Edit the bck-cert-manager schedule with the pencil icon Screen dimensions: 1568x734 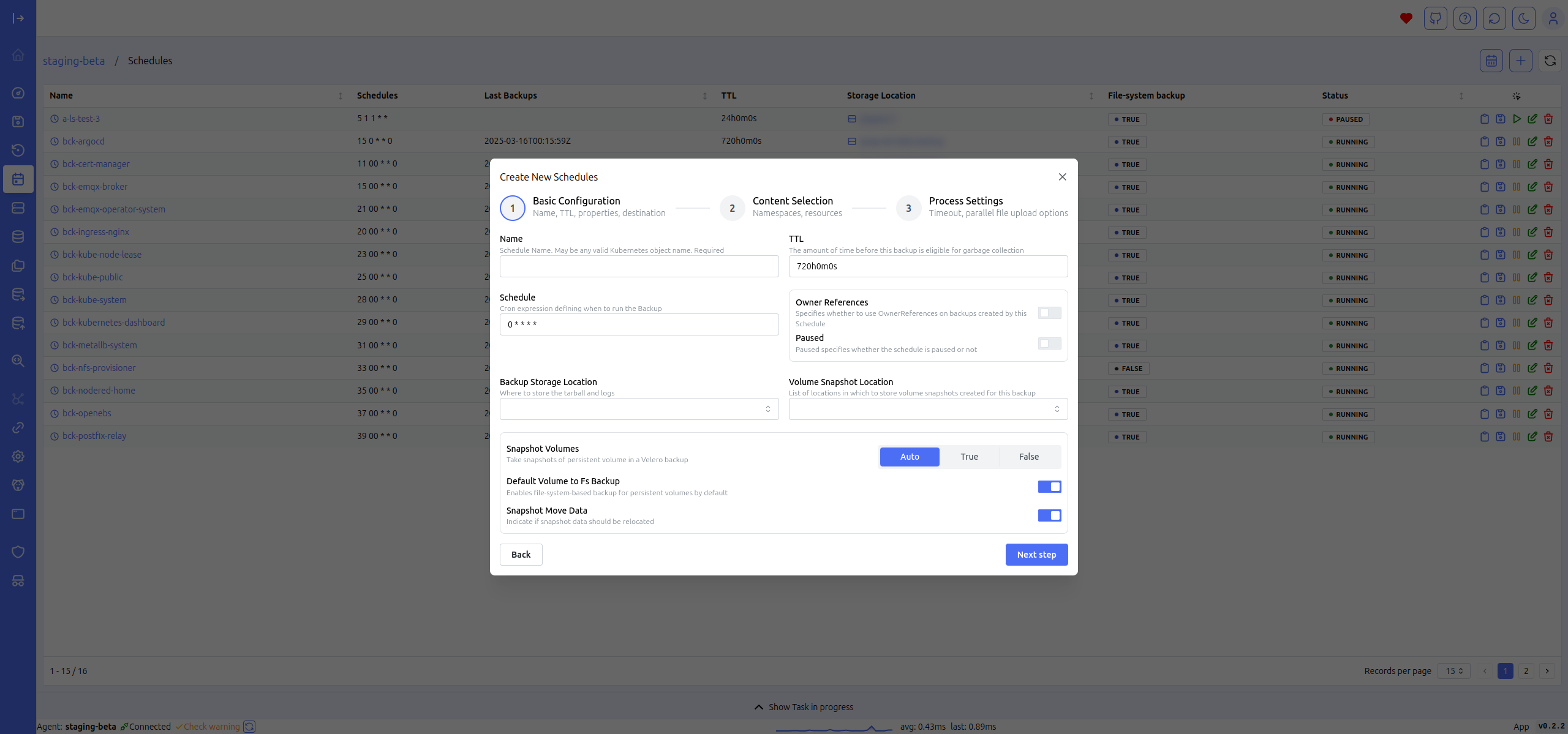pos(1532,164)
